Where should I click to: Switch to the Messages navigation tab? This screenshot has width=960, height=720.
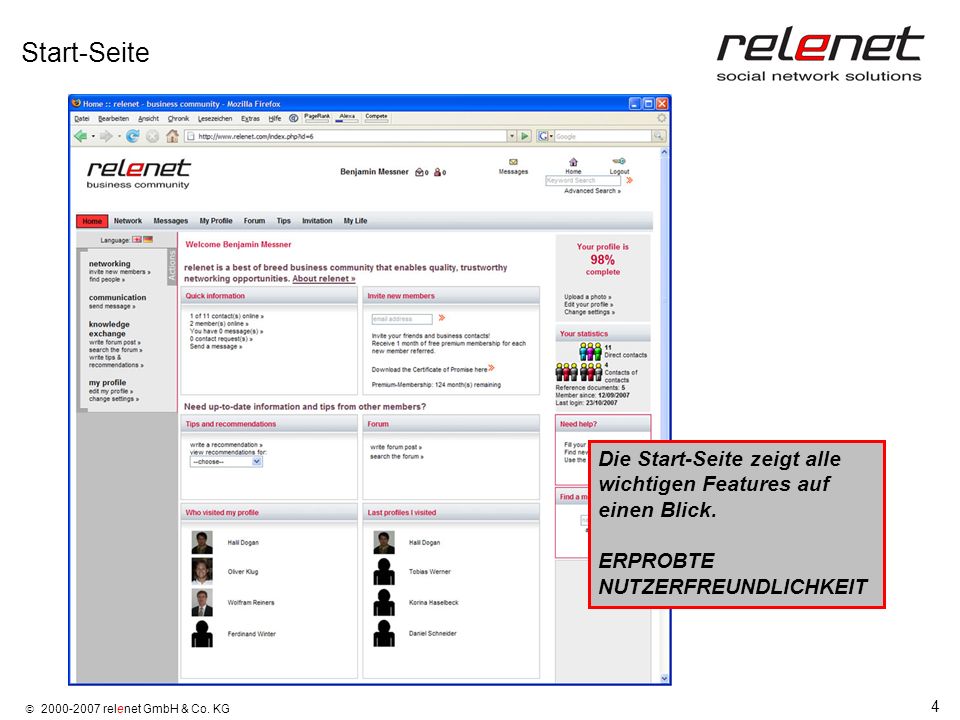click(170, 221)
